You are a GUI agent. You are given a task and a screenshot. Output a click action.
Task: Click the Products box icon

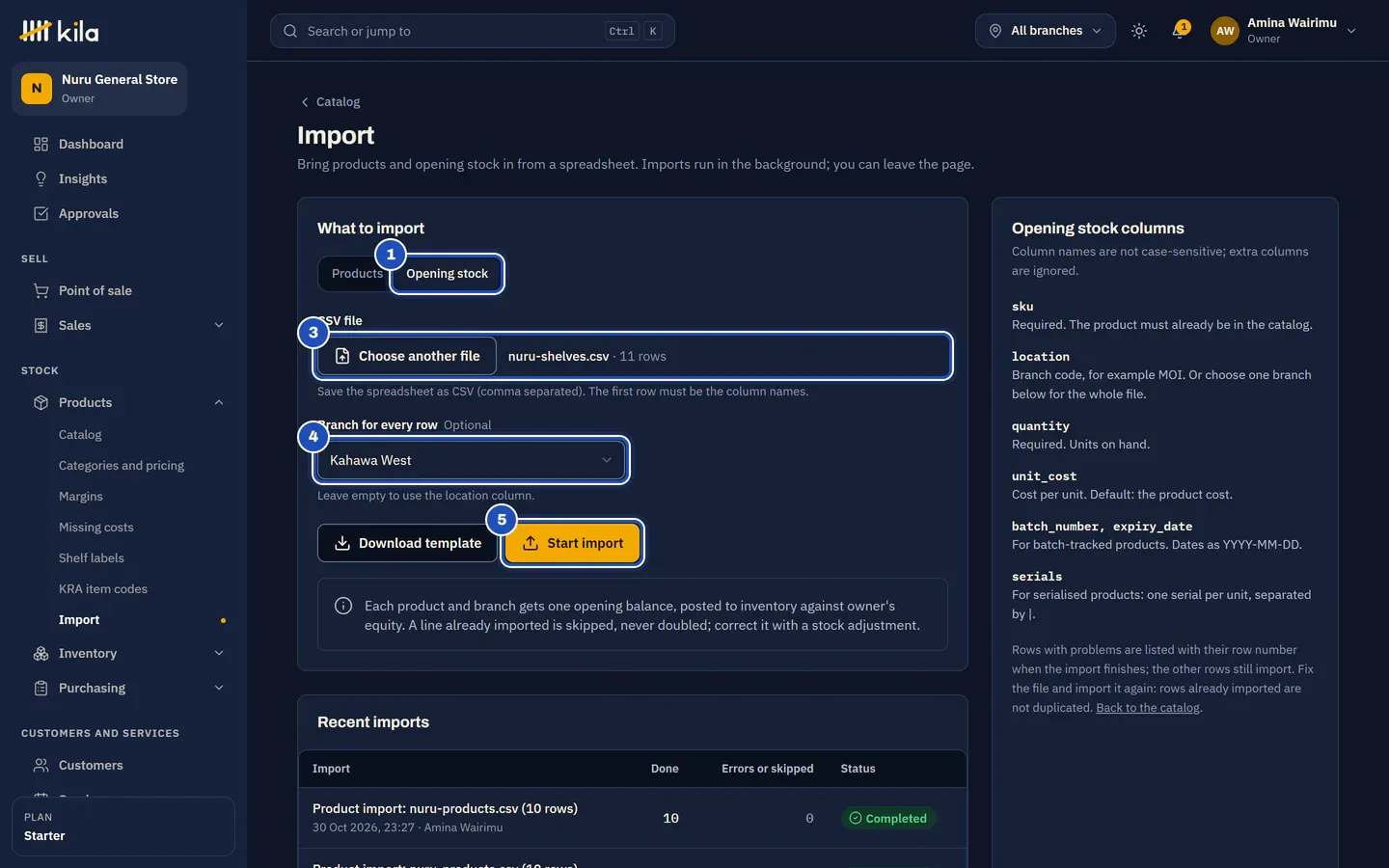(41, 402)
